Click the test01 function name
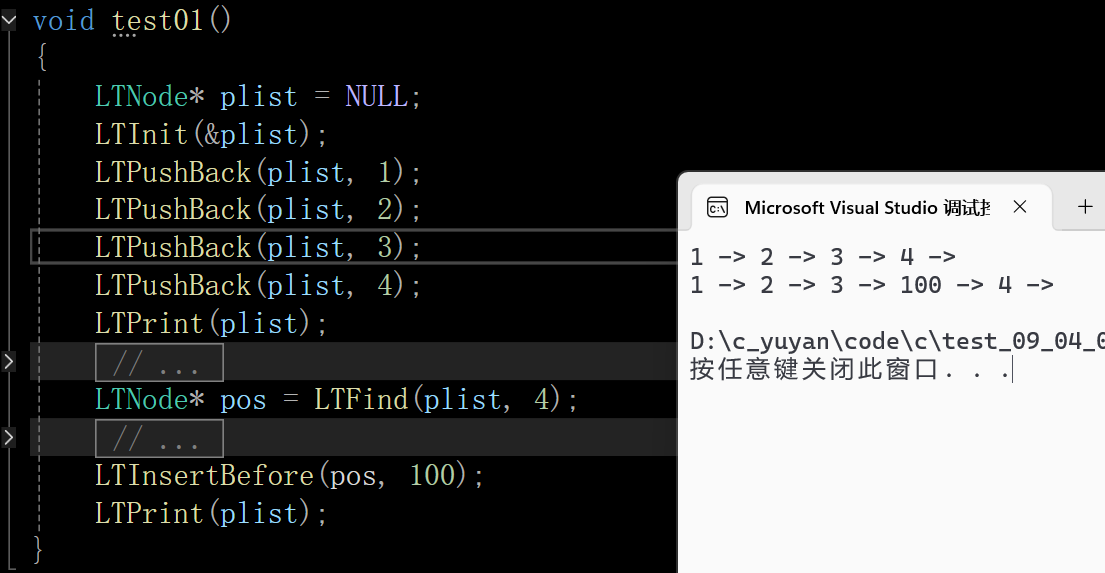Viewport: 1105px width, 573px height. [x=159, y=20]
